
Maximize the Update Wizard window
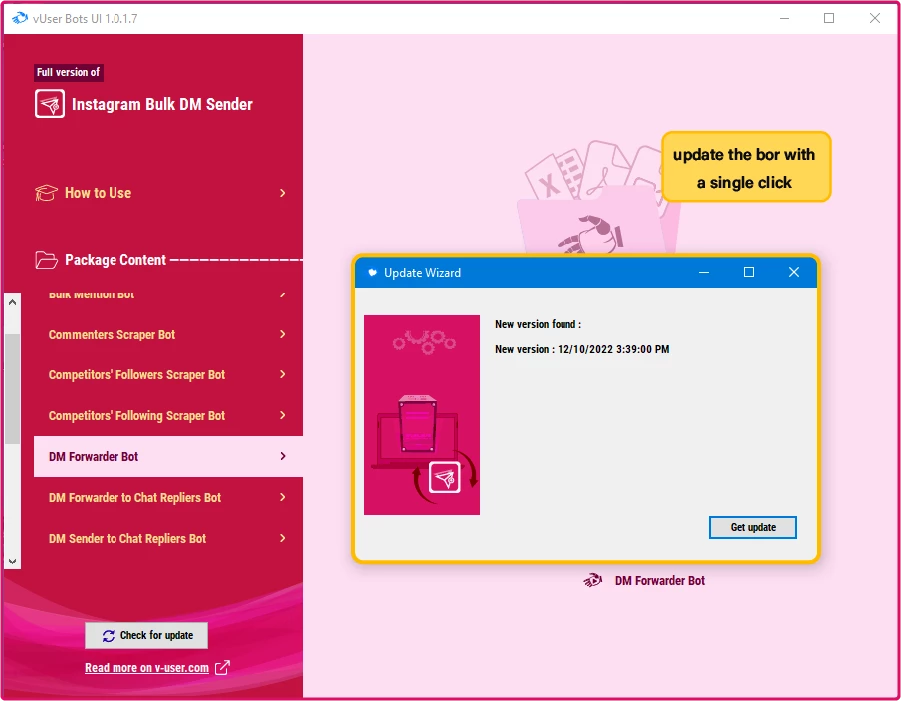click(x=749, y=272)
